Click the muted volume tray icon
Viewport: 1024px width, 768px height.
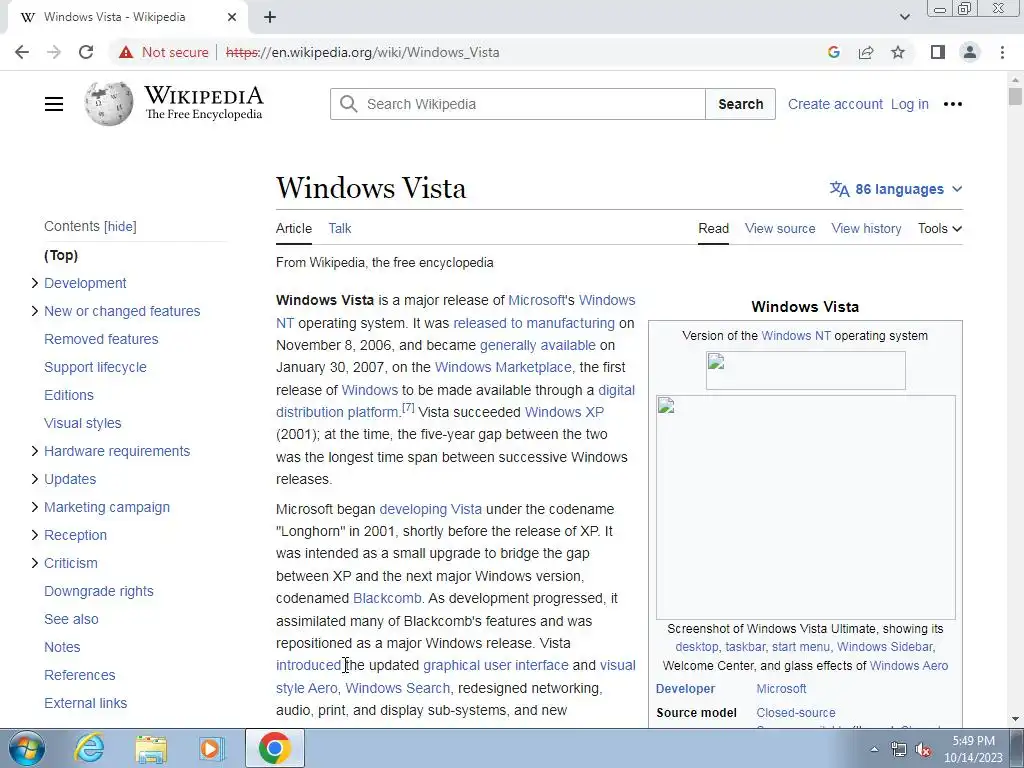(923, 750)
